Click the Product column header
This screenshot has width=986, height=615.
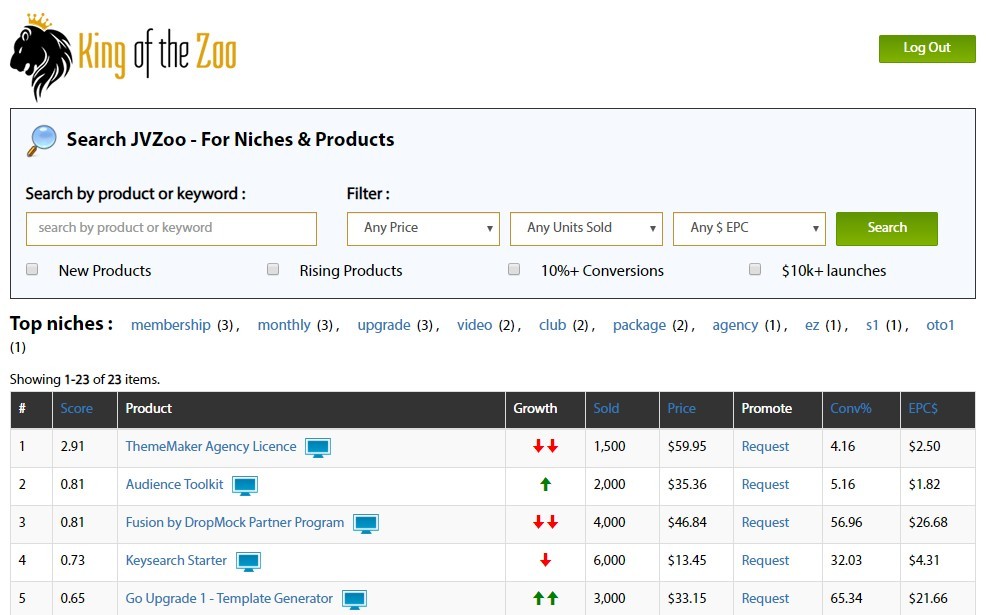click(148, 408)
